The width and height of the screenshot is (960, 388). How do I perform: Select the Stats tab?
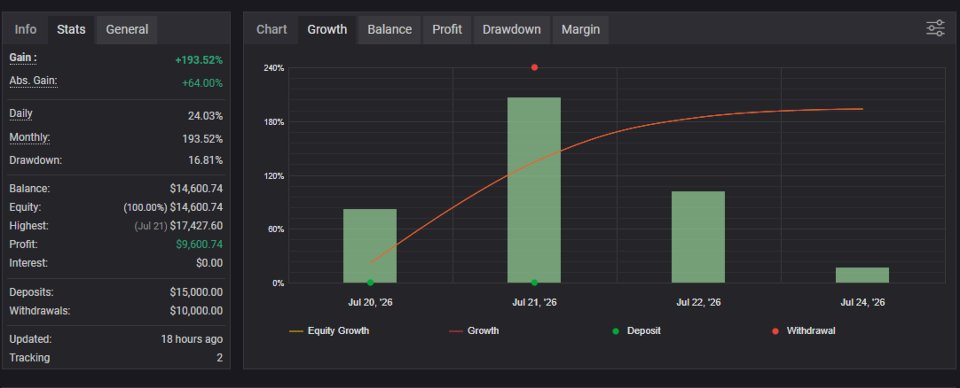(71, 29)
